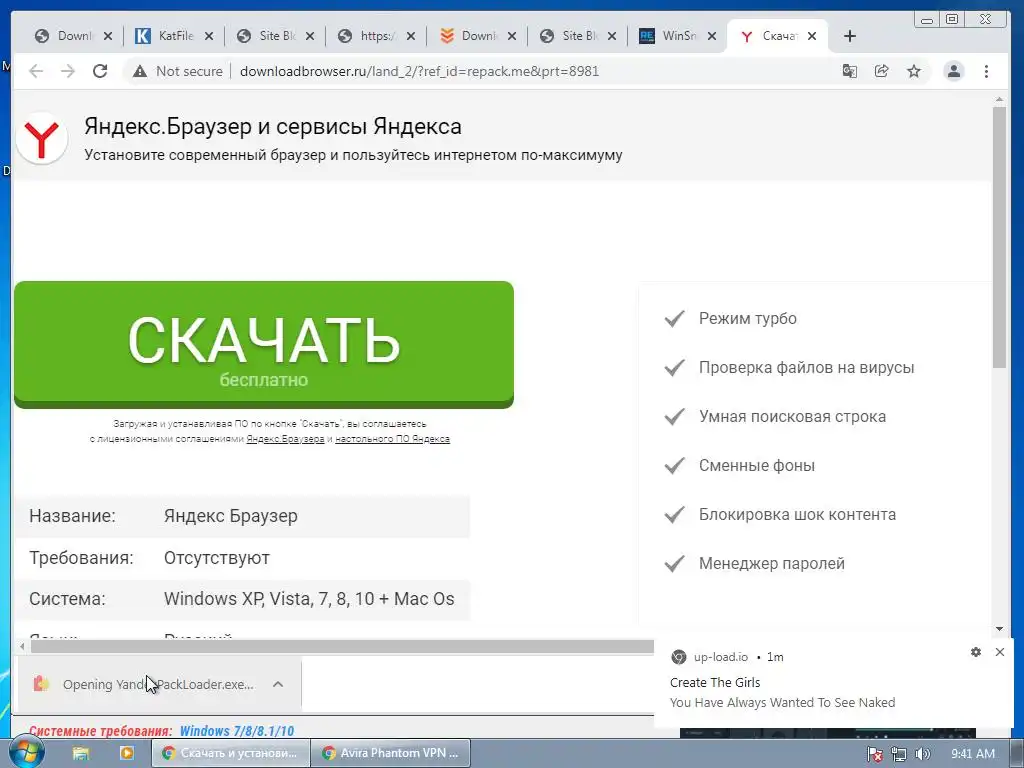Bookmark this page with the star
The image size is (1024, 768).
coord(914,71)
